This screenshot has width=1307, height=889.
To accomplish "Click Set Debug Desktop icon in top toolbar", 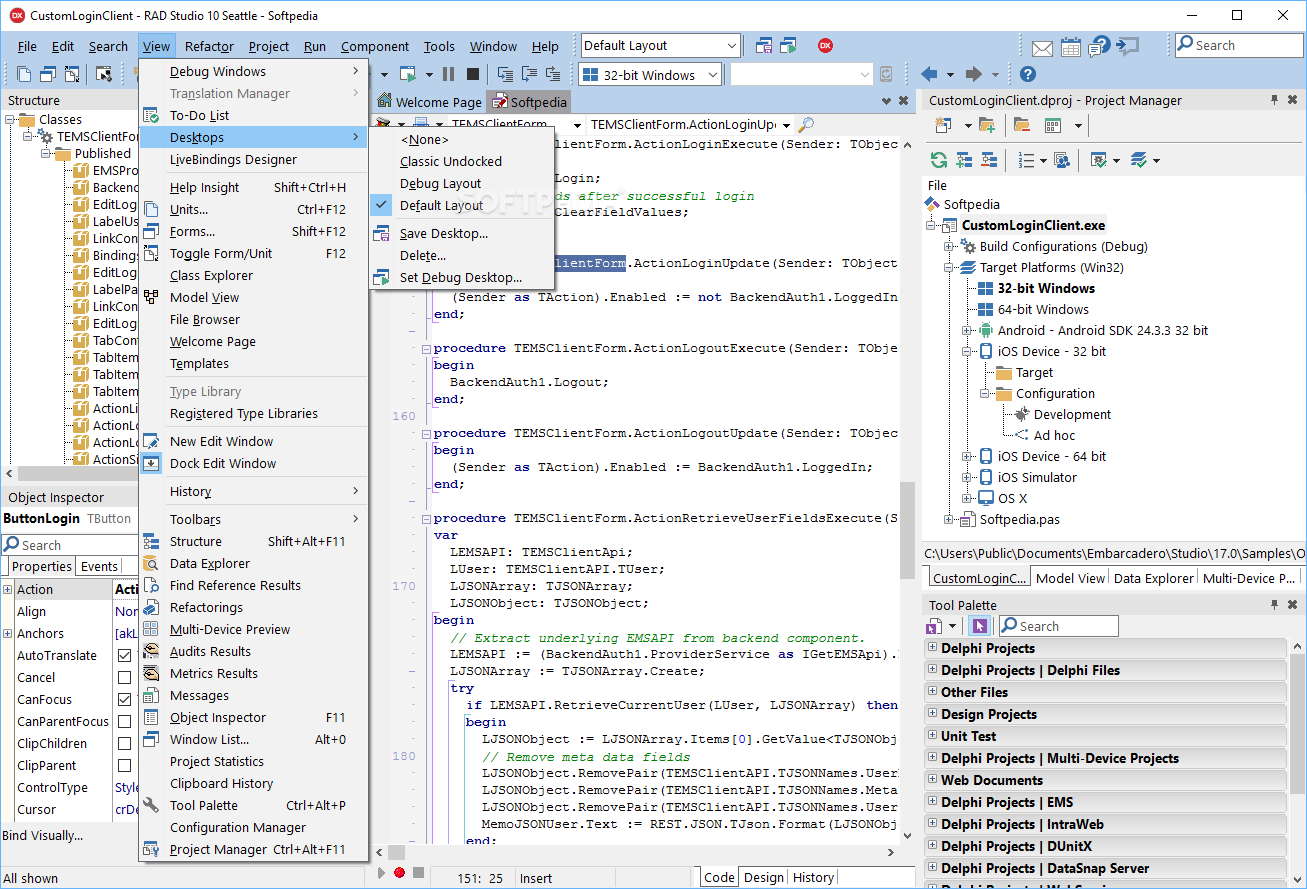I will [x=789, y=45].
